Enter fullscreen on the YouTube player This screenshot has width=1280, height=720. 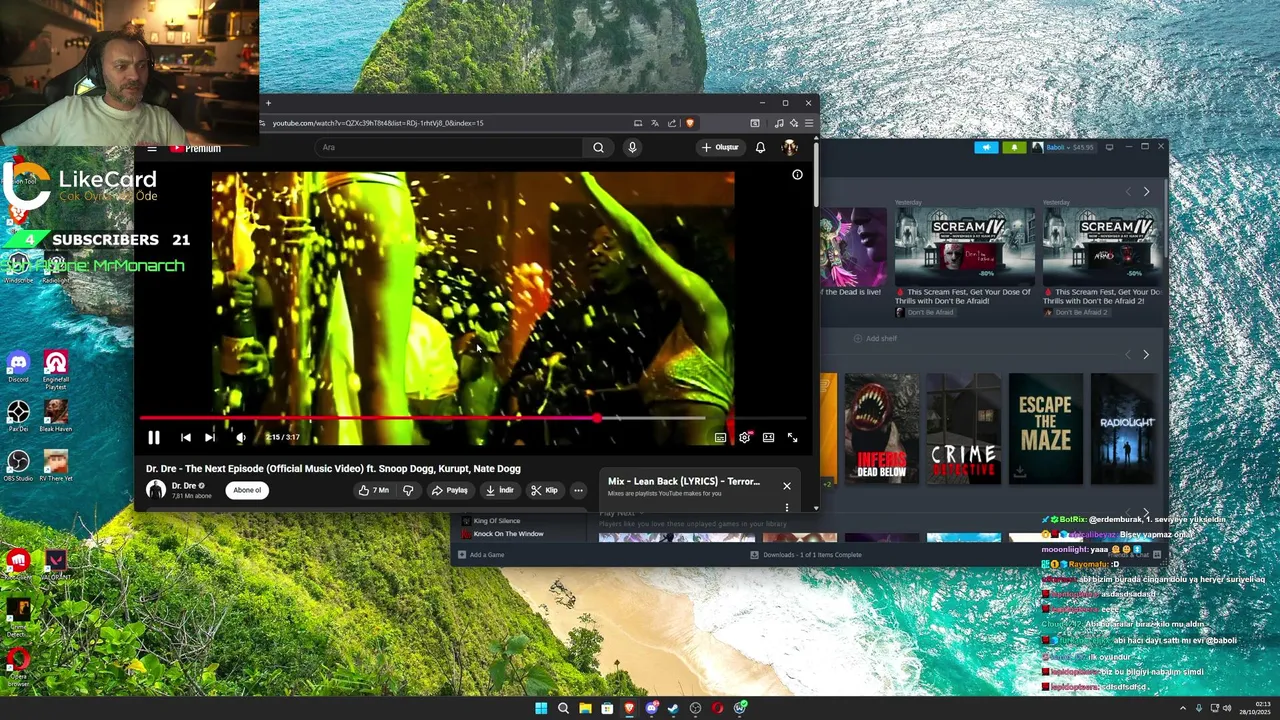click(792, 437)
